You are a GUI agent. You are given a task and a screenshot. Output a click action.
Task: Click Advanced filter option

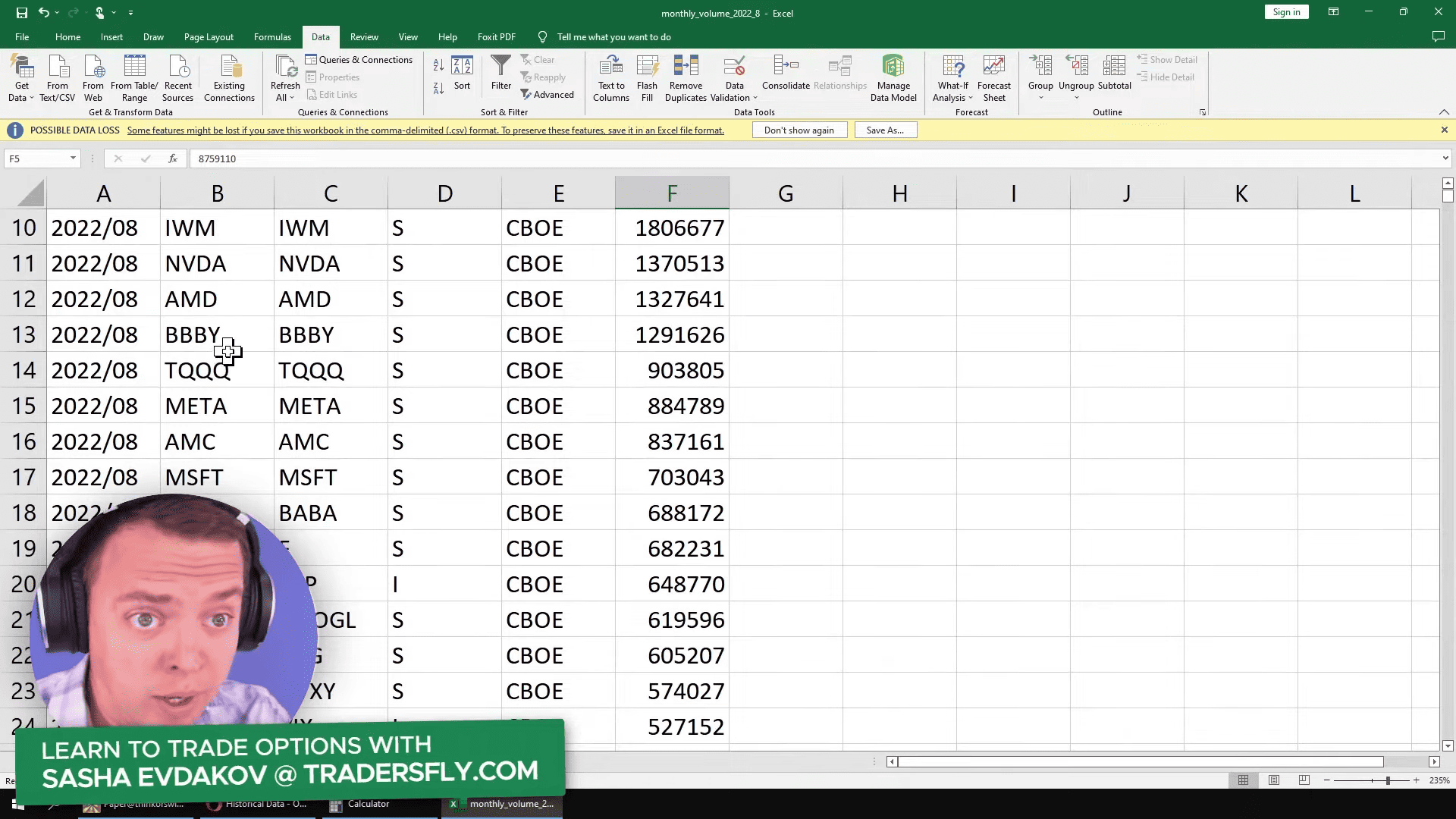pyautogui.click(x=547, y=95)
